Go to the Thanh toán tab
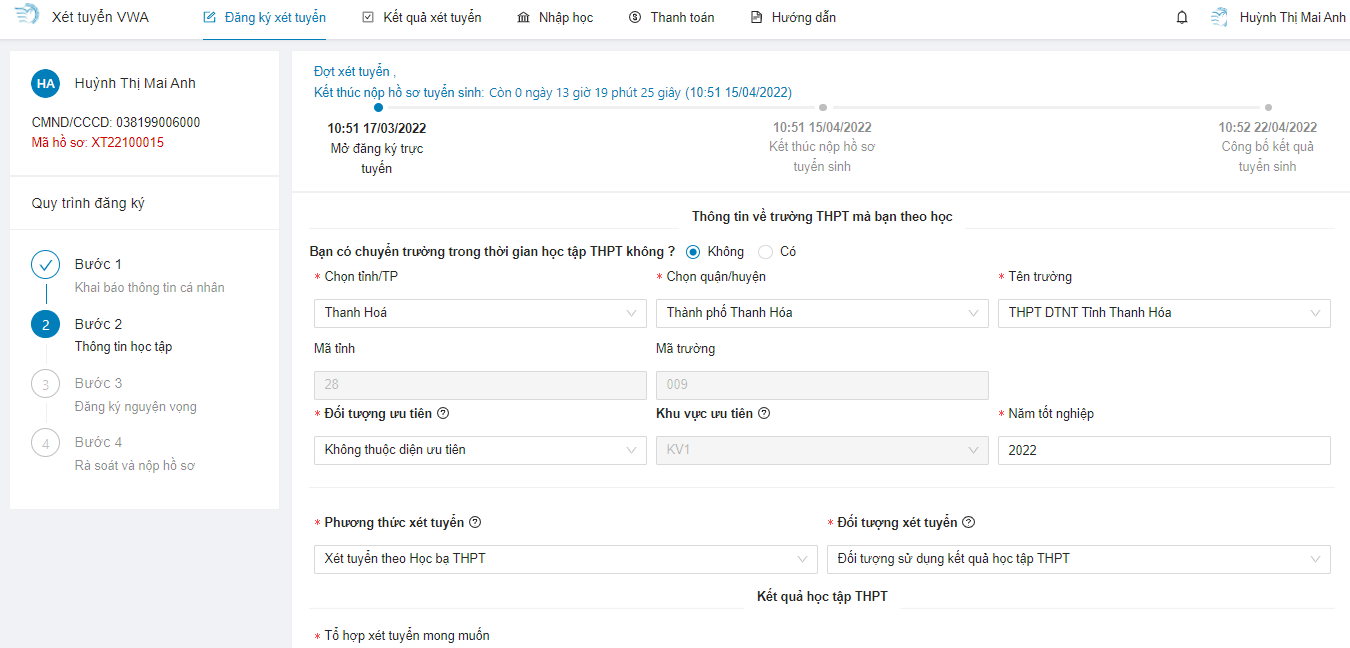 [671, 17]
